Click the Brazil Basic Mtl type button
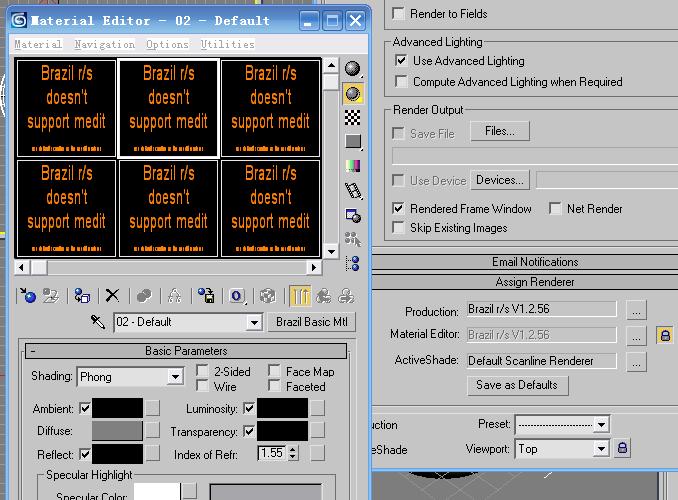678x500 pixels. tap(312, 322)
